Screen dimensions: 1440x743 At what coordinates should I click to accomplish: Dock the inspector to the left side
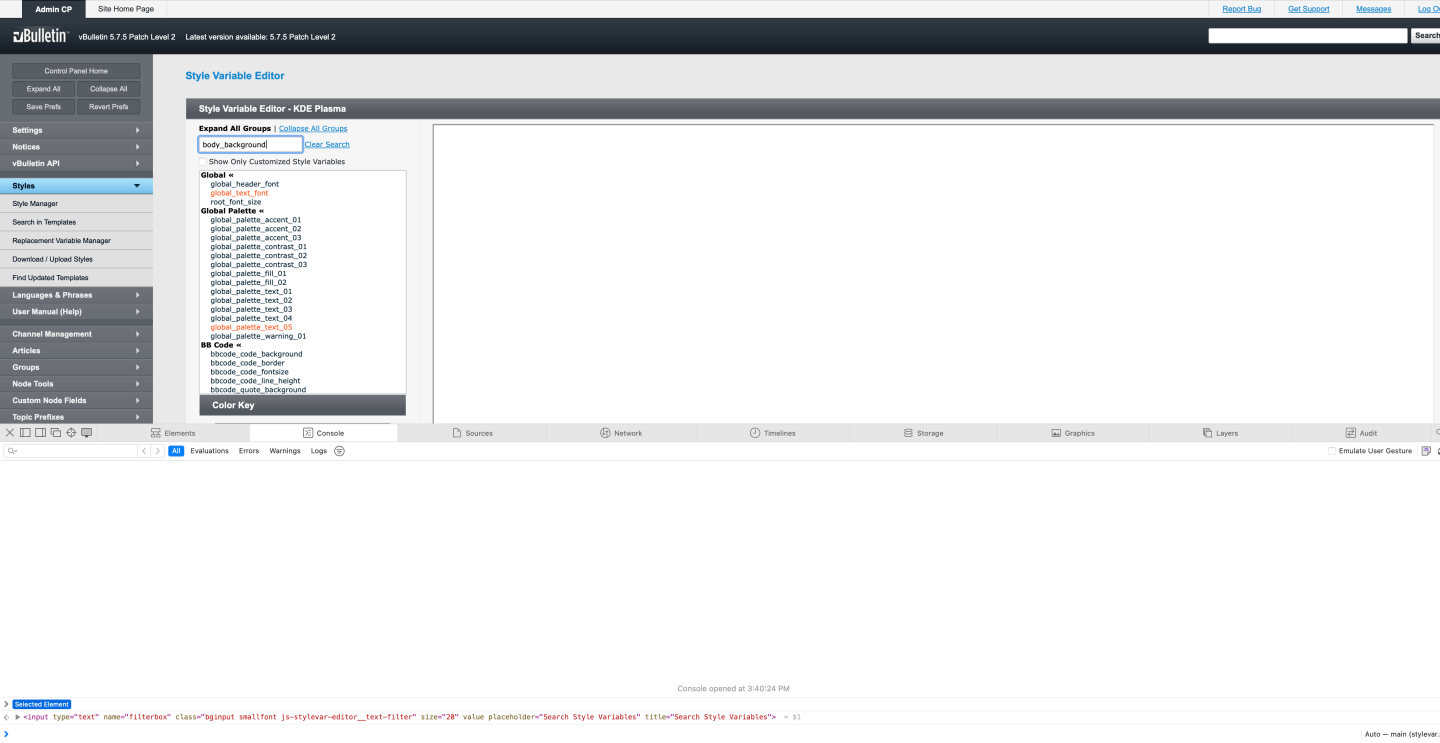[25, 433]
